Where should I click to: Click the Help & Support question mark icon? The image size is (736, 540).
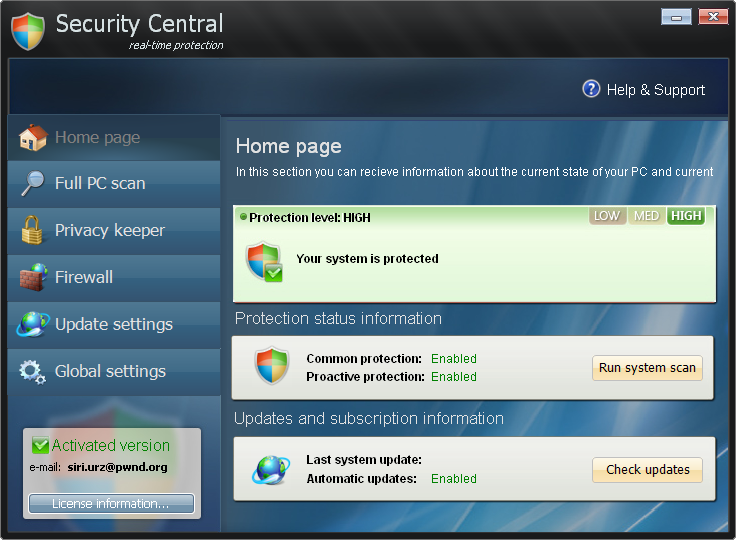point(591,89)
